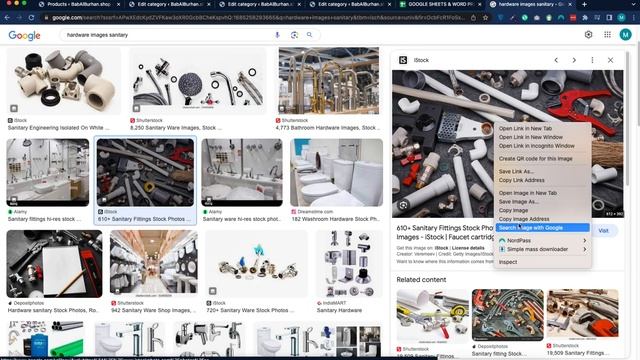This screenshot has height=360, width=640.
Task: Click the iStock logo in the preview header
Action: tap(403, 60)
